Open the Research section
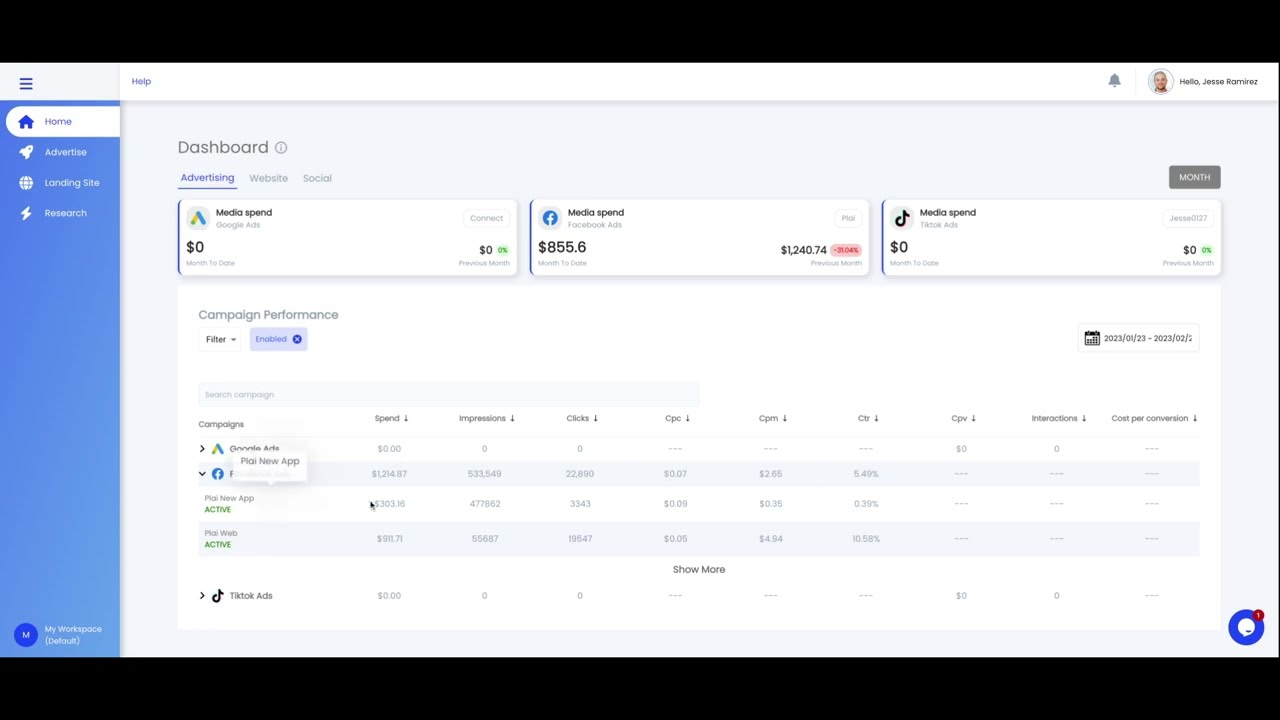This screenshot has width=1280, height=720. (65, 213)
